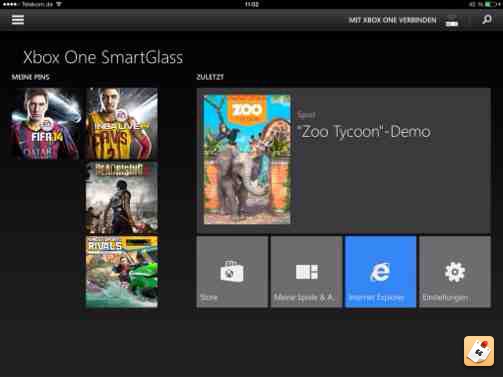Click the search magnifier icon
503x377 pixels.
click(x=487, y=19)
